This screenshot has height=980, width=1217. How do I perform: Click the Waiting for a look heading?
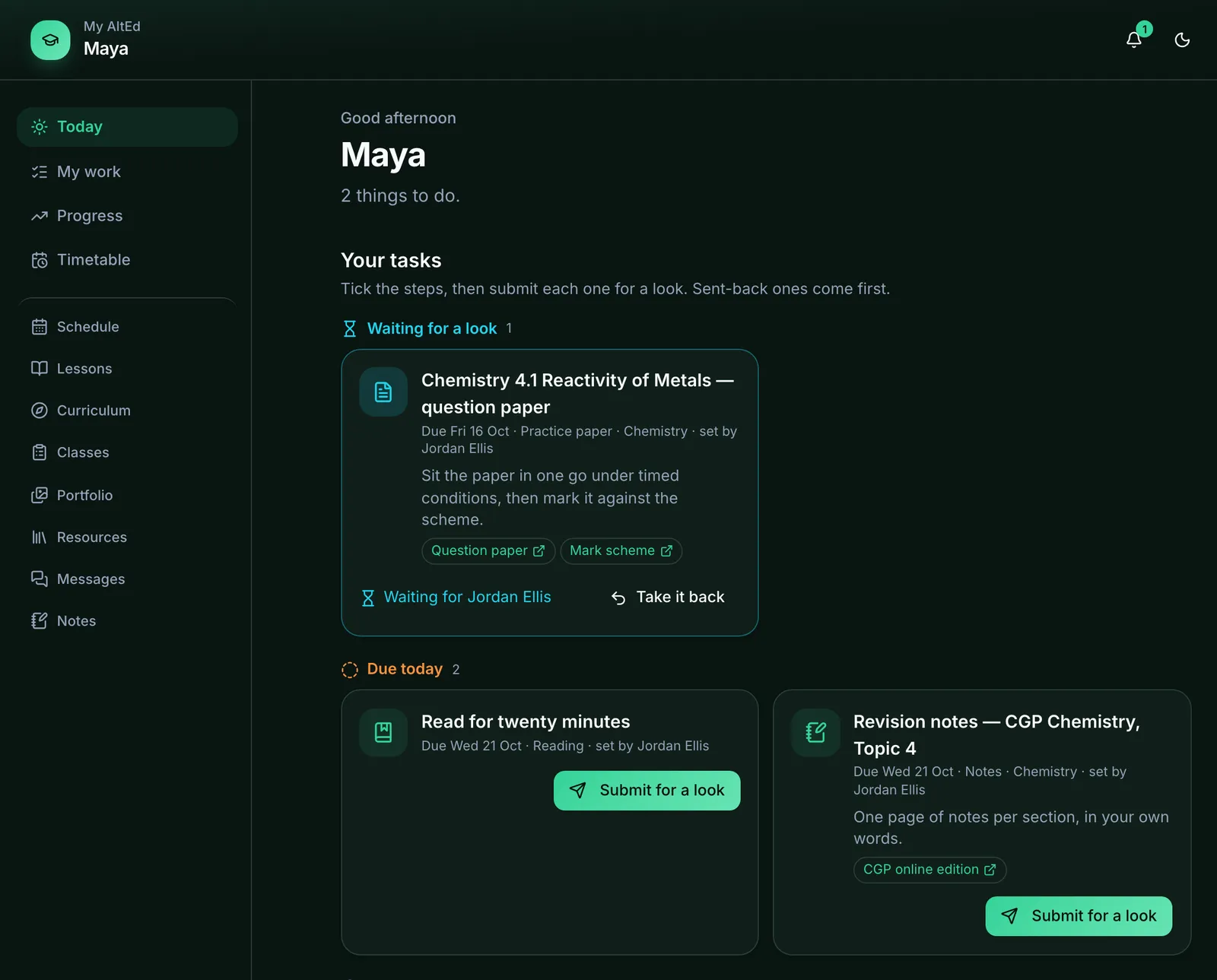432,328
